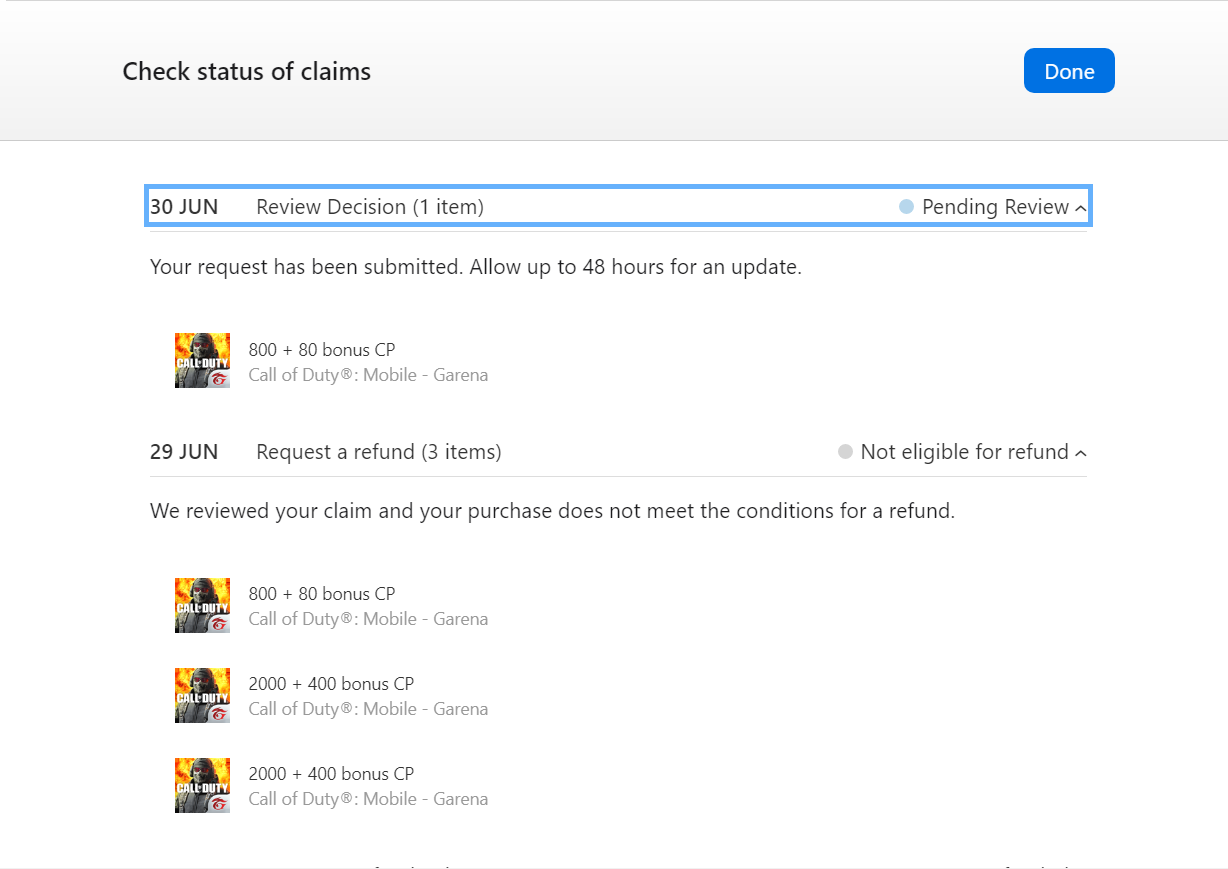Screen dimensions: 1228x869
Task: Collapse the Pending Review chevron
Action: (x=1080, y=208)
